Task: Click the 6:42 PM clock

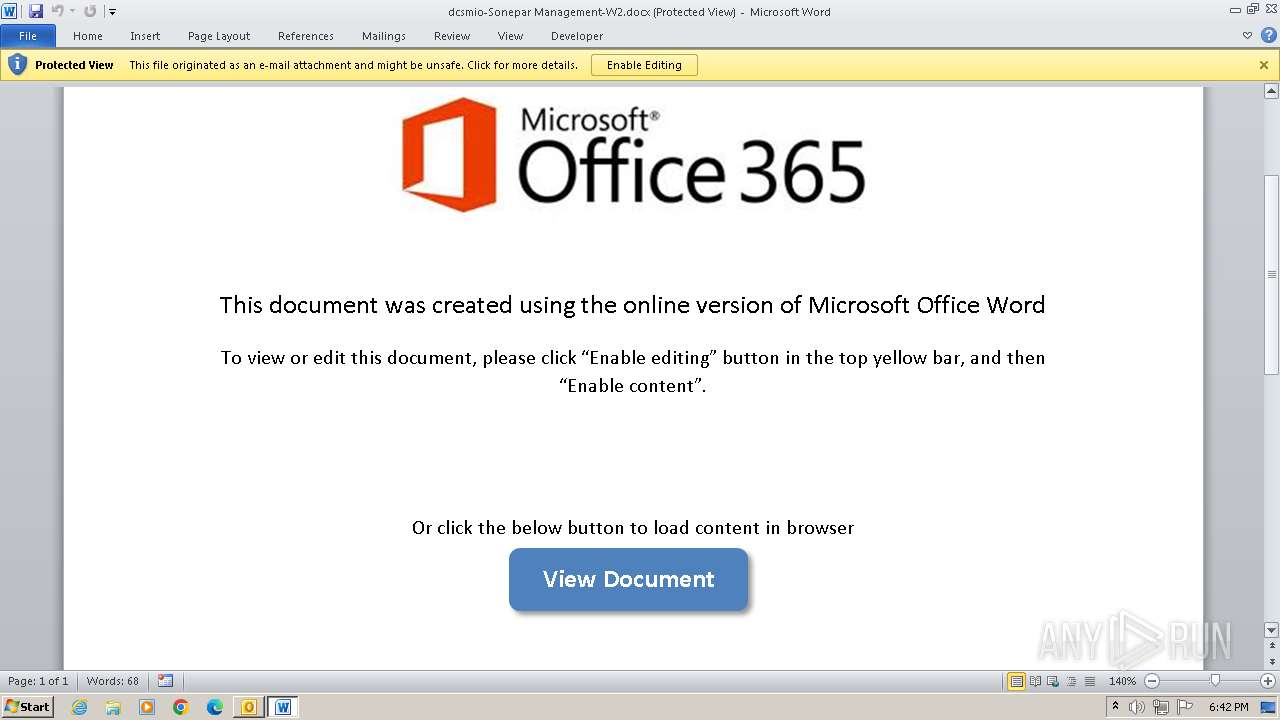Action: (x=1228, y=707)
